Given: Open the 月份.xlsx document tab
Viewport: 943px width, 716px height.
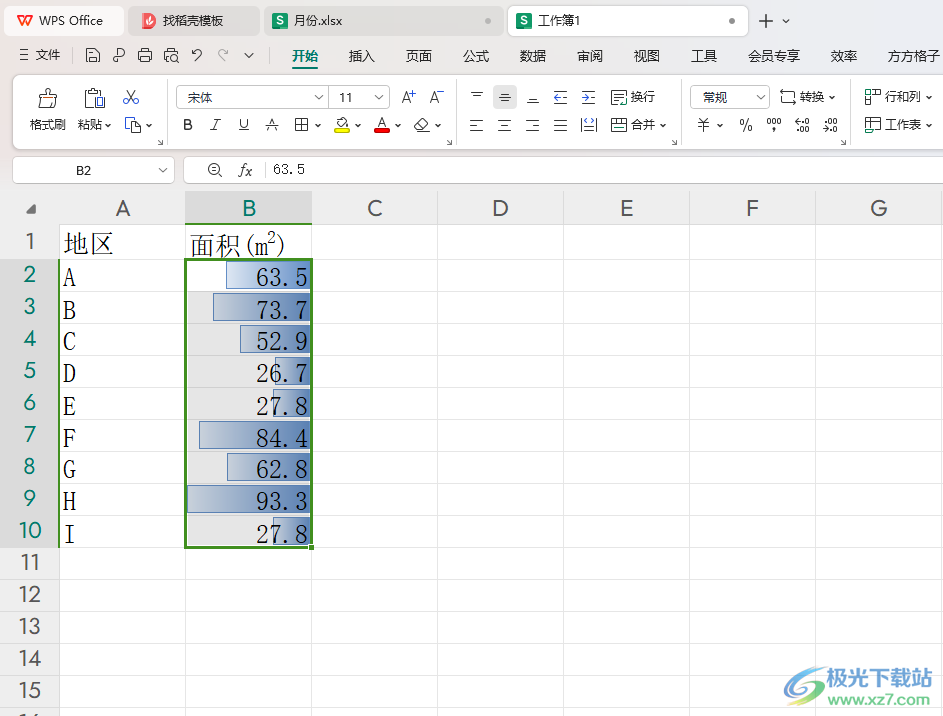Looking at the screenshot, I should coord(383,21).
